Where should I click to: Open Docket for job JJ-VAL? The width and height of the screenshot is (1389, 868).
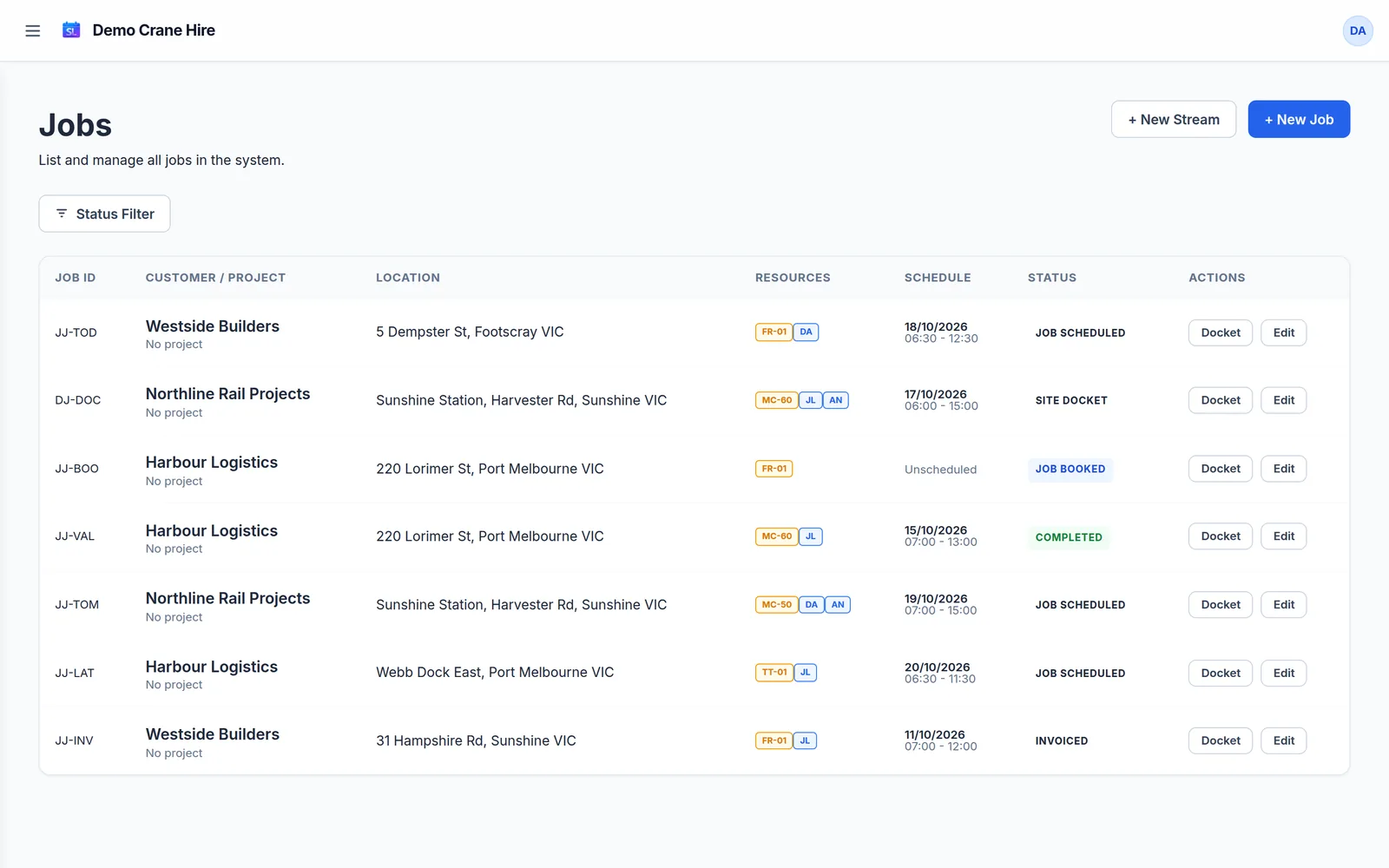(x=1221, y=536)
